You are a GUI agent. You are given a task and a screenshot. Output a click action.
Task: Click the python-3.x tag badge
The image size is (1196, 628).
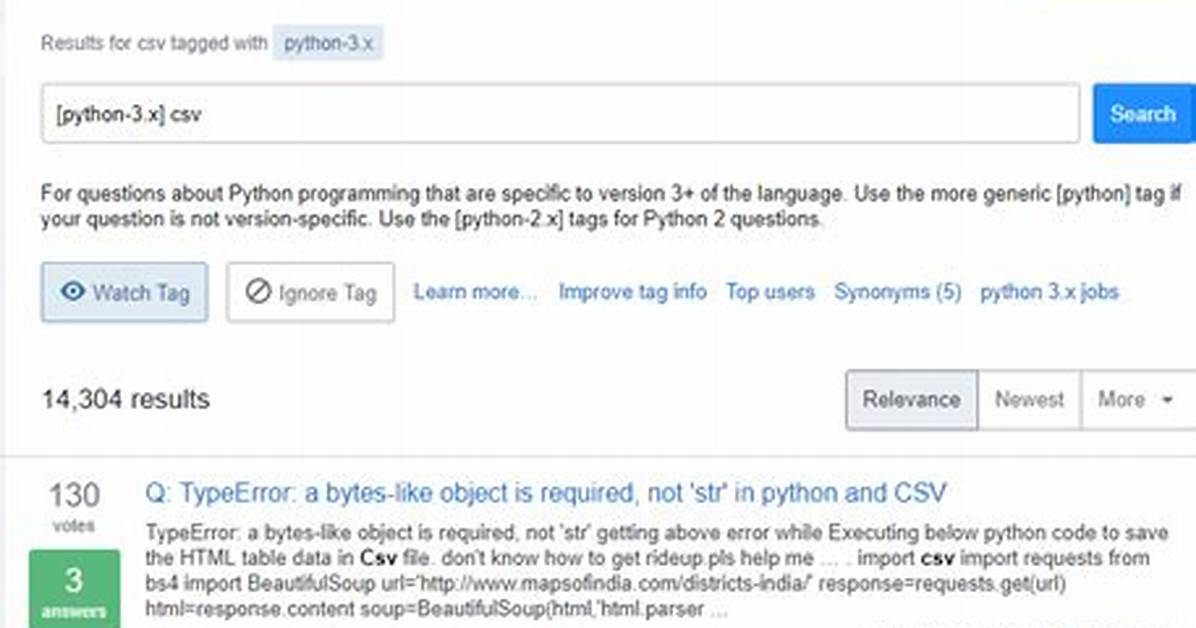click(x=328, y=43)
